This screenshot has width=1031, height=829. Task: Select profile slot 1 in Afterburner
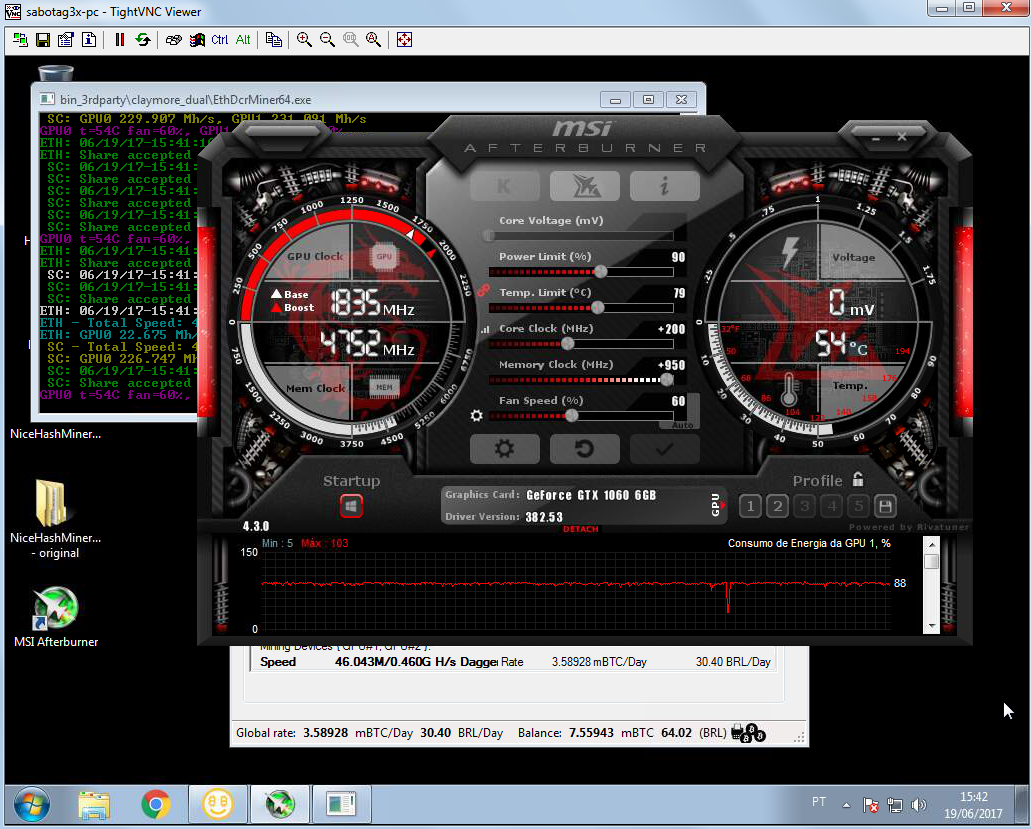tap(750, 506)
